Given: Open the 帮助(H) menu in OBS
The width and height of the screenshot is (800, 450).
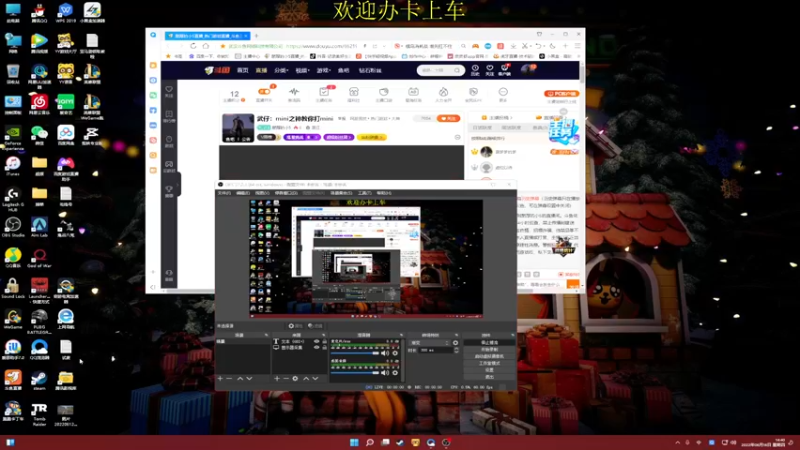Looking at the screenshot, I should coord(384,193).
